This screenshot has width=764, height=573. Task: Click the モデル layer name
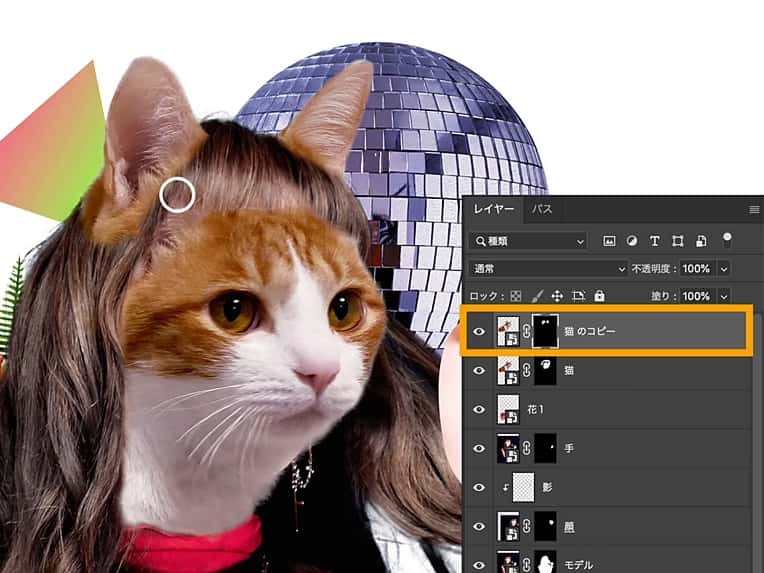coord(578,565)
